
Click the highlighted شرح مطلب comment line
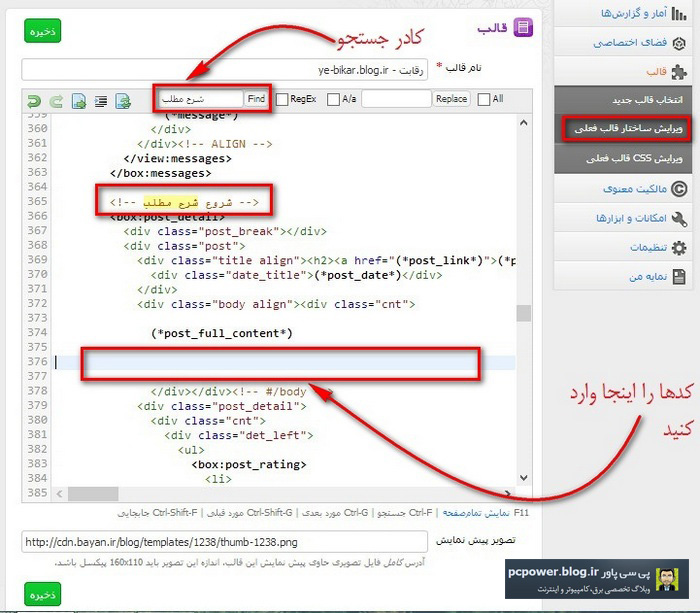pos(184,203)
